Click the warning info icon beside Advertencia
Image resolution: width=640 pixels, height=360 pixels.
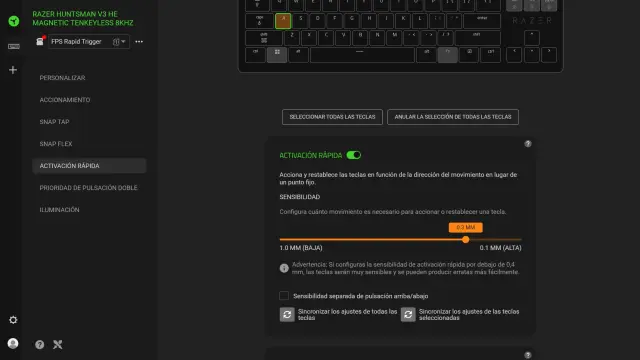284,268
